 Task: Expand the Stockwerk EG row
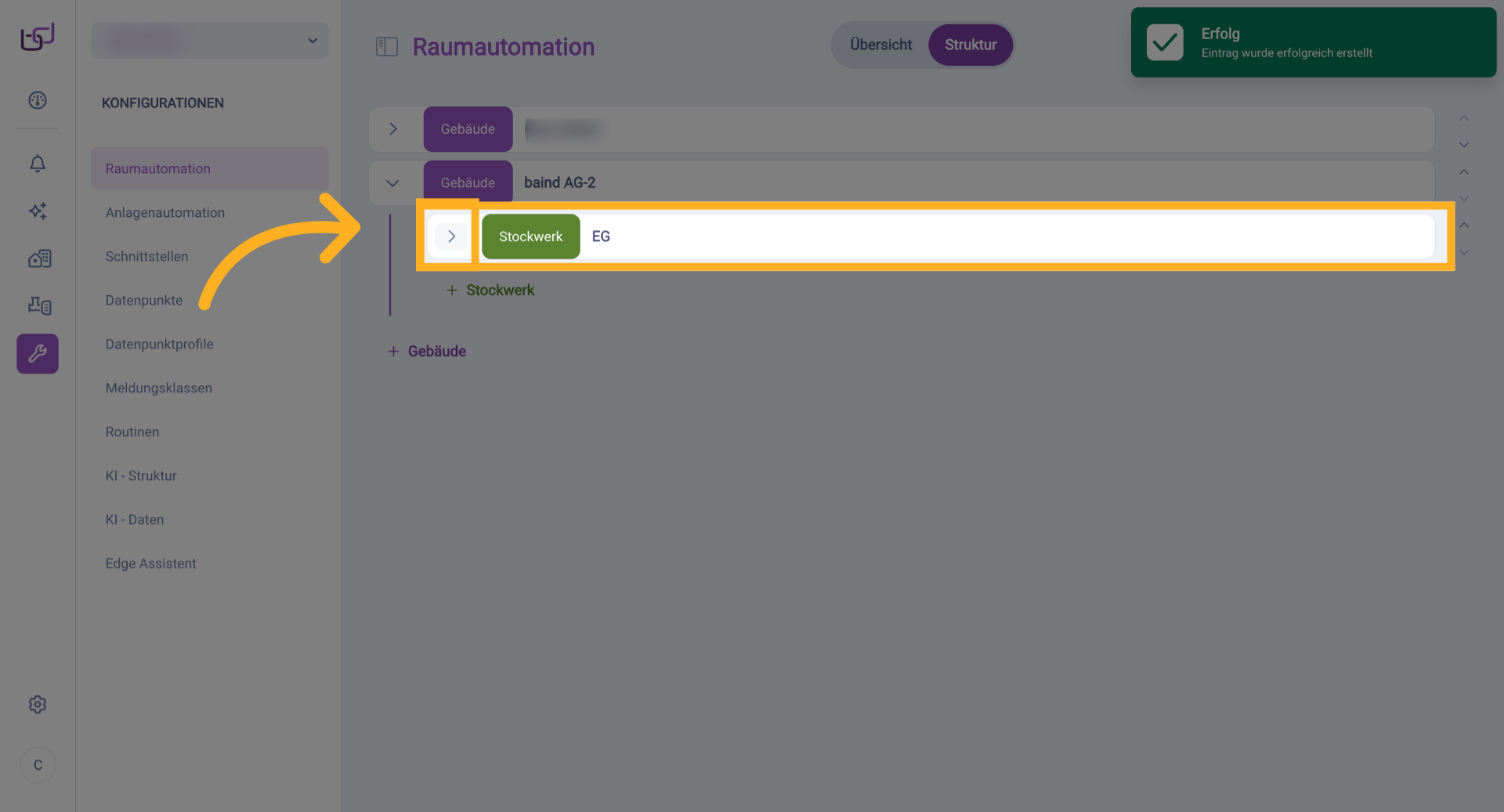pos(451,236)
